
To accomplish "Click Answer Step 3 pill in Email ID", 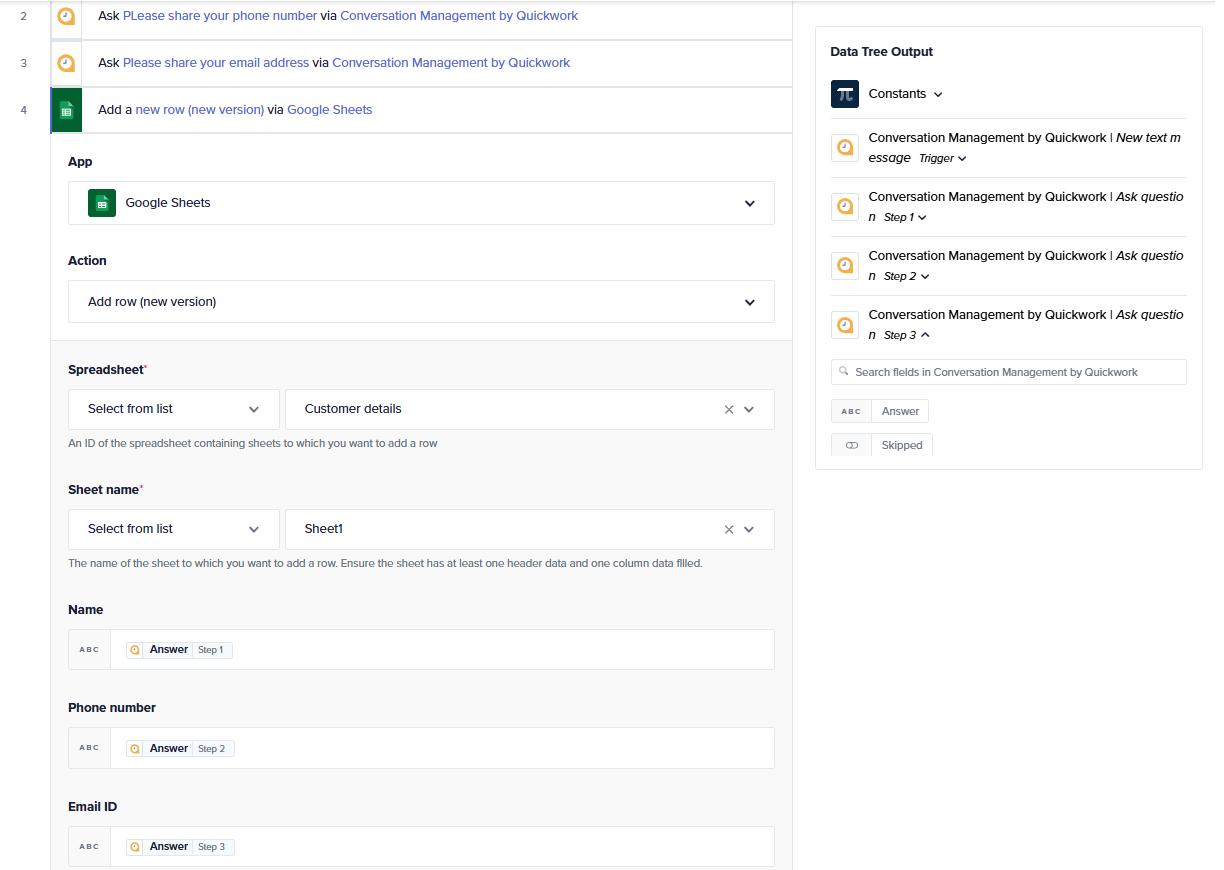I will click(x=180, y=846).
